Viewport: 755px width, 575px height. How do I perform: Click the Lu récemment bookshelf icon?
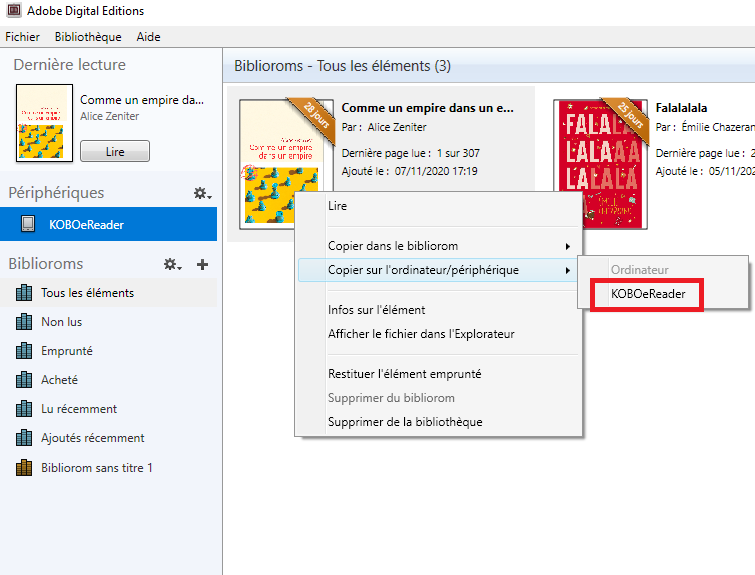(x=24, y=409)
